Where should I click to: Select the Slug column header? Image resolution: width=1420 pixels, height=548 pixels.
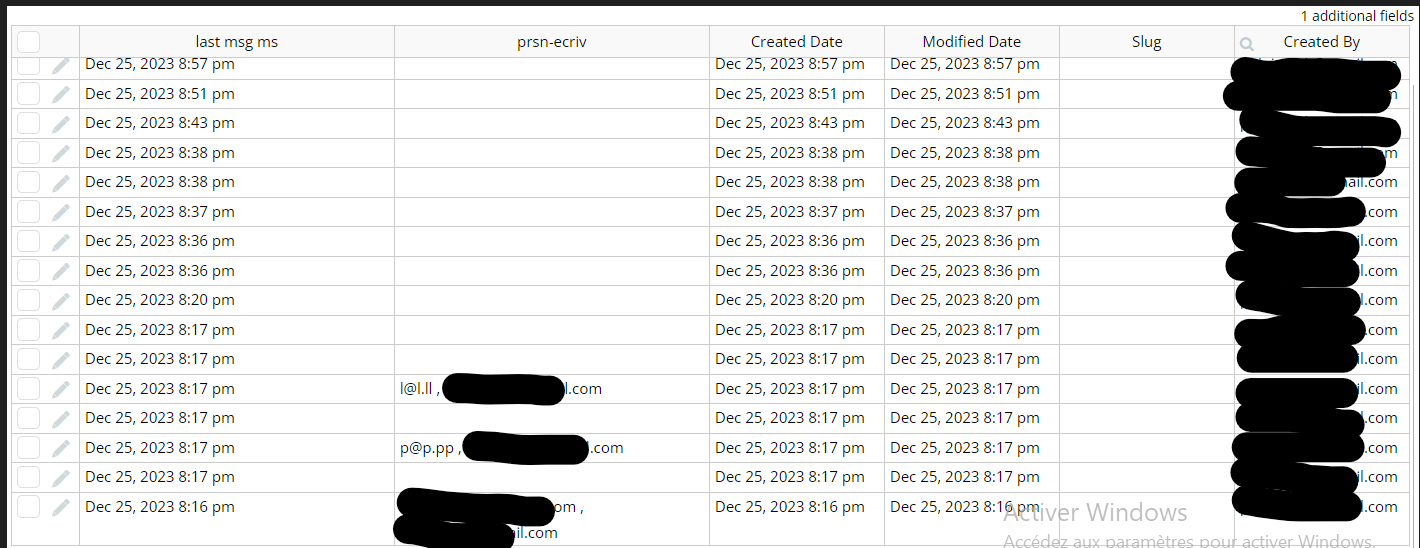click(x=1147, y=42)
